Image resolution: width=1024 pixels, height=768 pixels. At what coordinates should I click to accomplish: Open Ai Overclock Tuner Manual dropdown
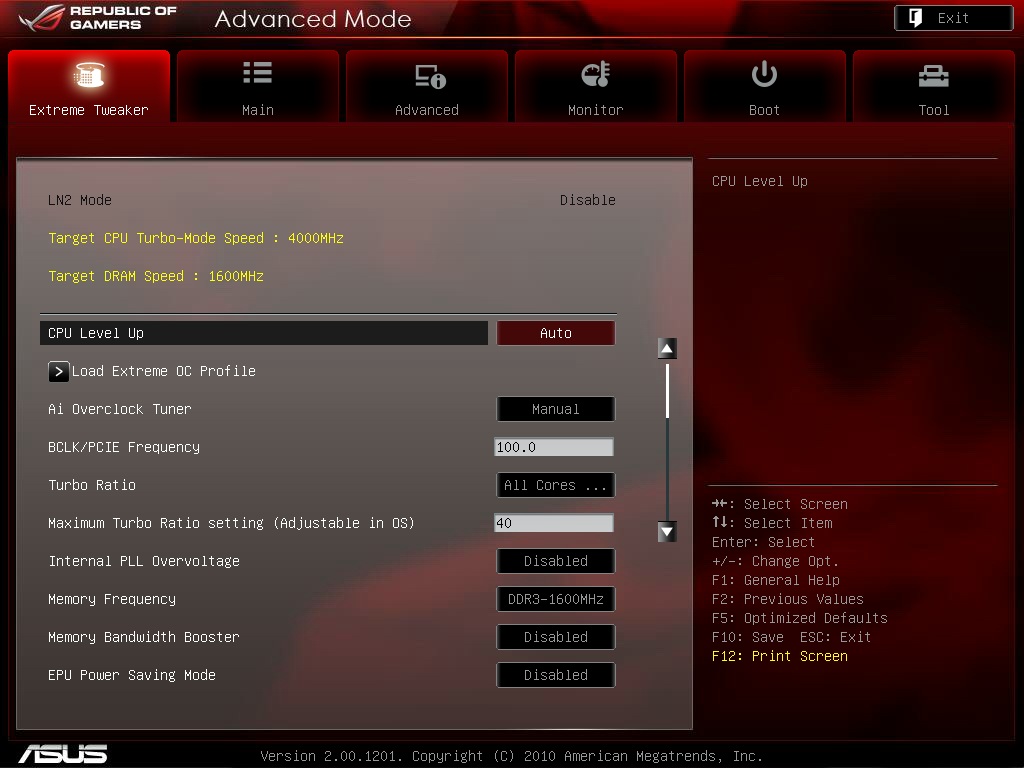[556, 409]
